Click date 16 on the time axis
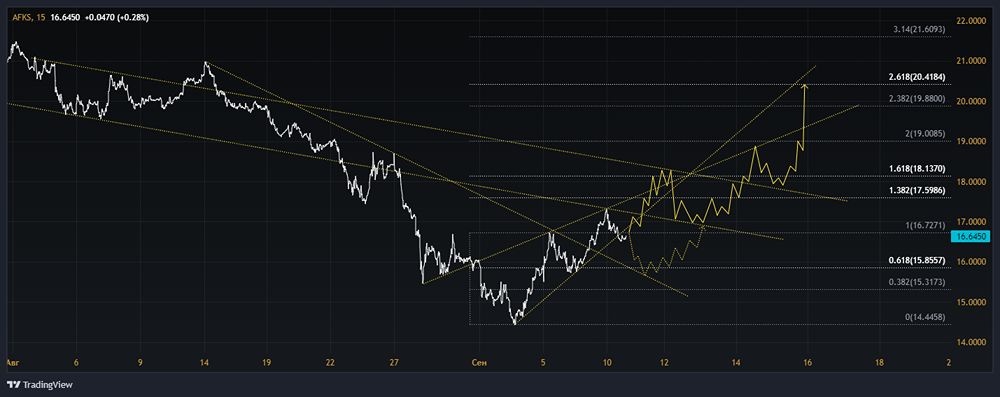Viewport: 1000px width, 397px height. 807,363
